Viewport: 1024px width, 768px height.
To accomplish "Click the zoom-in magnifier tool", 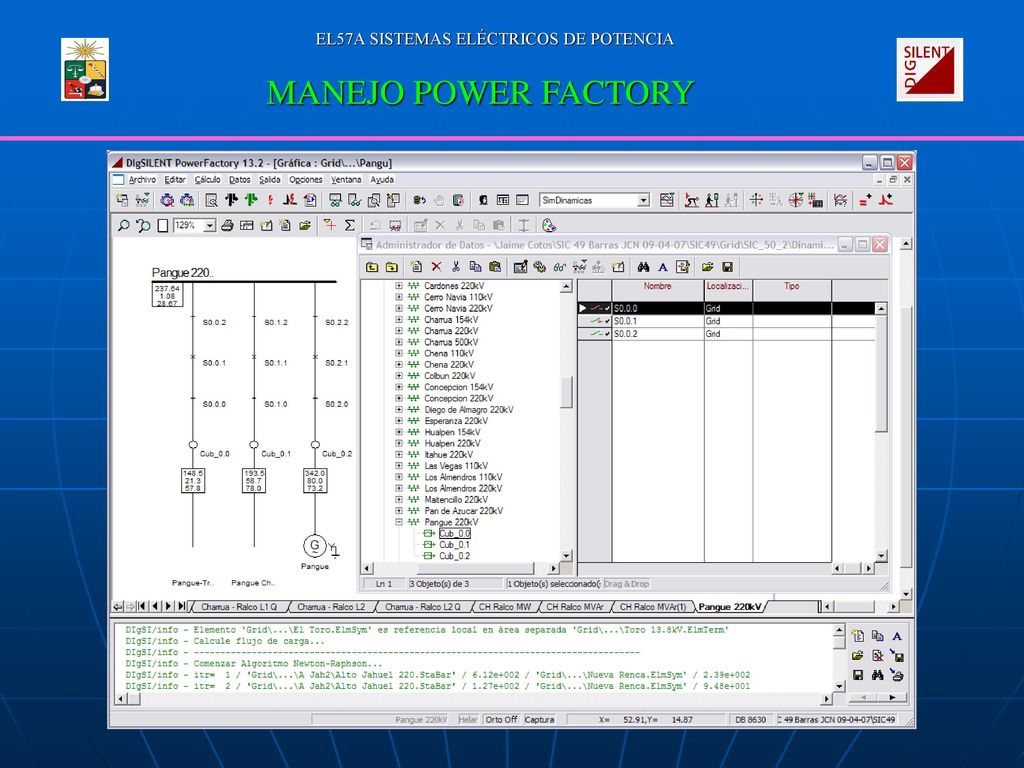I will [123, 226].
